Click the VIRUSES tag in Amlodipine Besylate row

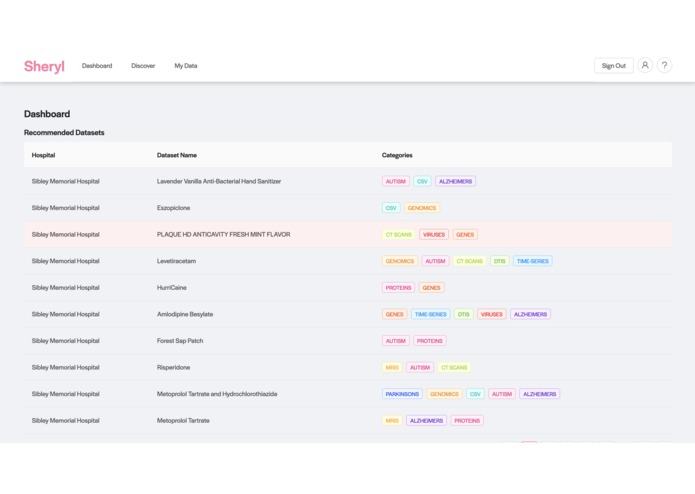click(492, 314)
